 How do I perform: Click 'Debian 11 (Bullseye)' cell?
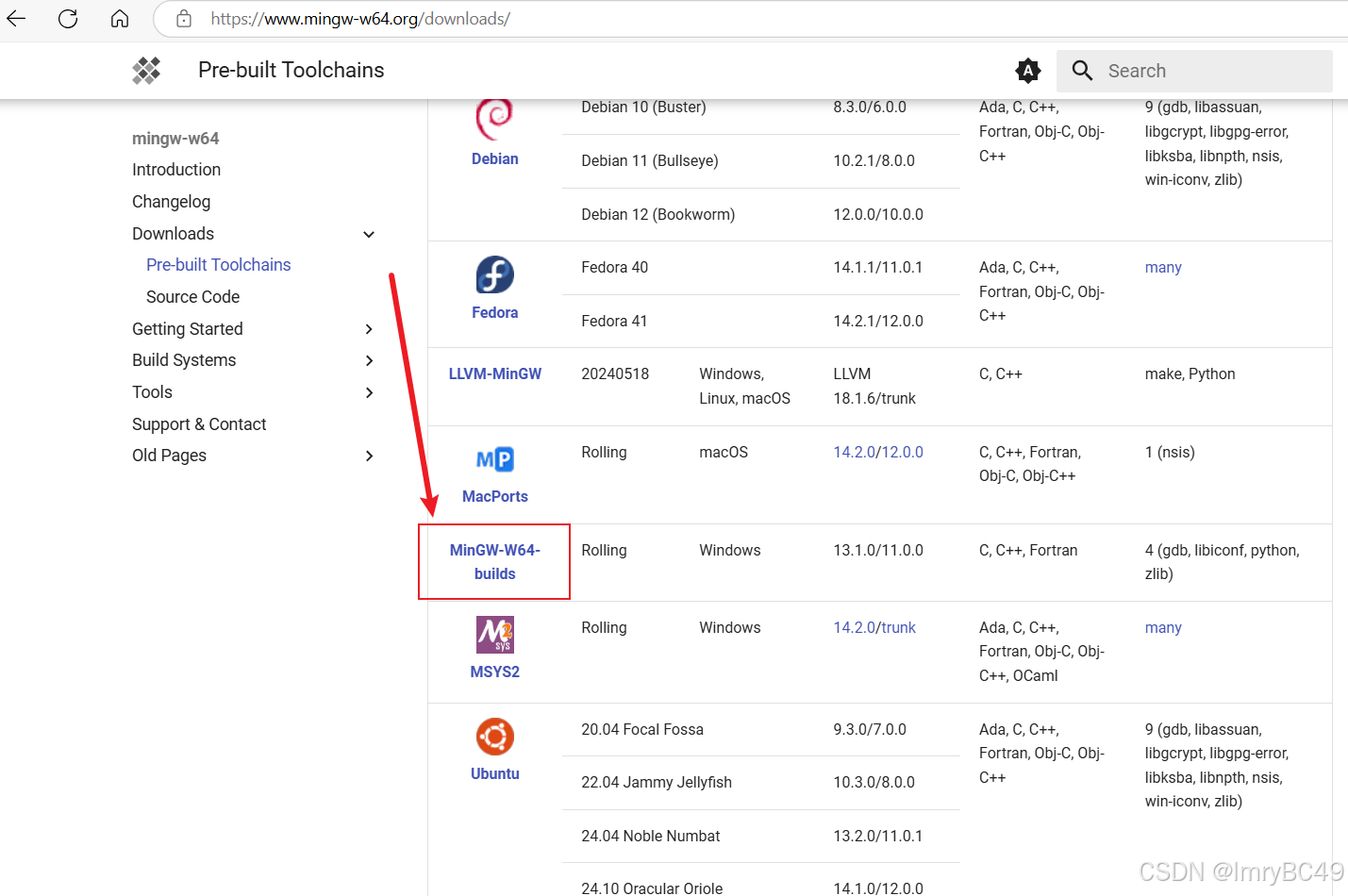click(x=650, y=161)
